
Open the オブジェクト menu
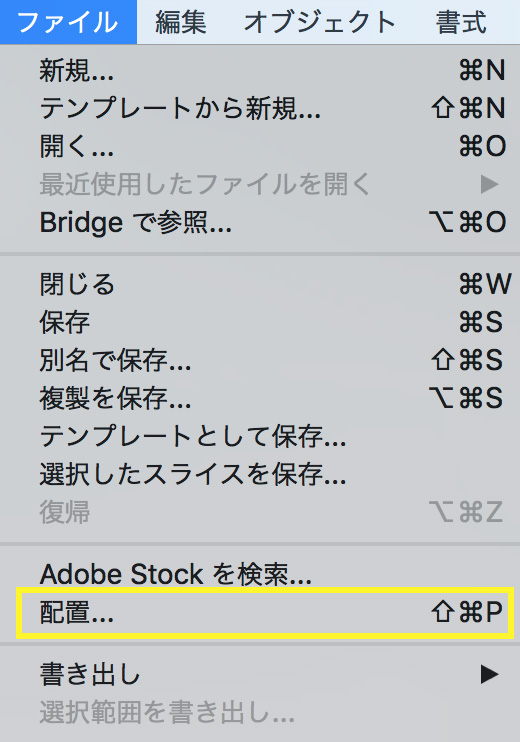point(319,22)
